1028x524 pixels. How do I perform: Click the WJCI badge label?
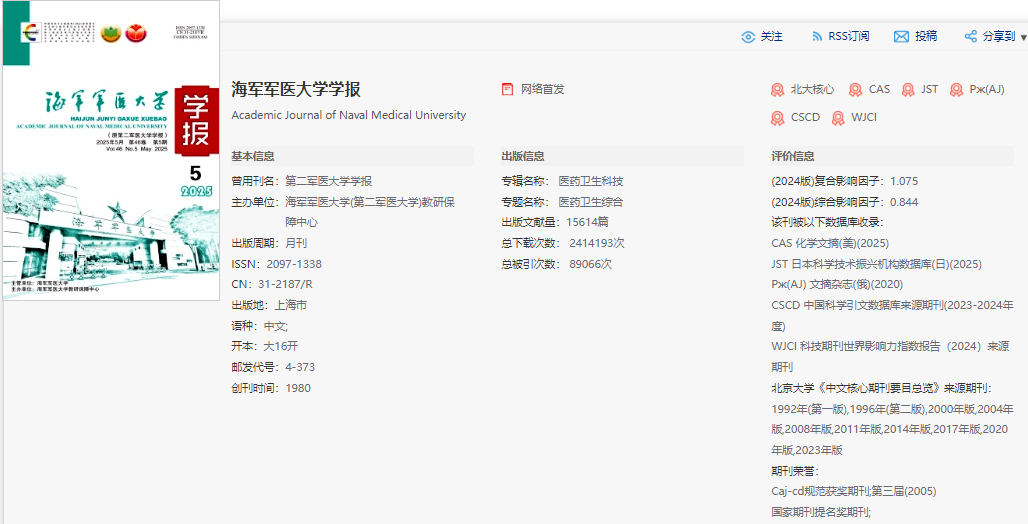[x=863, y=117]
